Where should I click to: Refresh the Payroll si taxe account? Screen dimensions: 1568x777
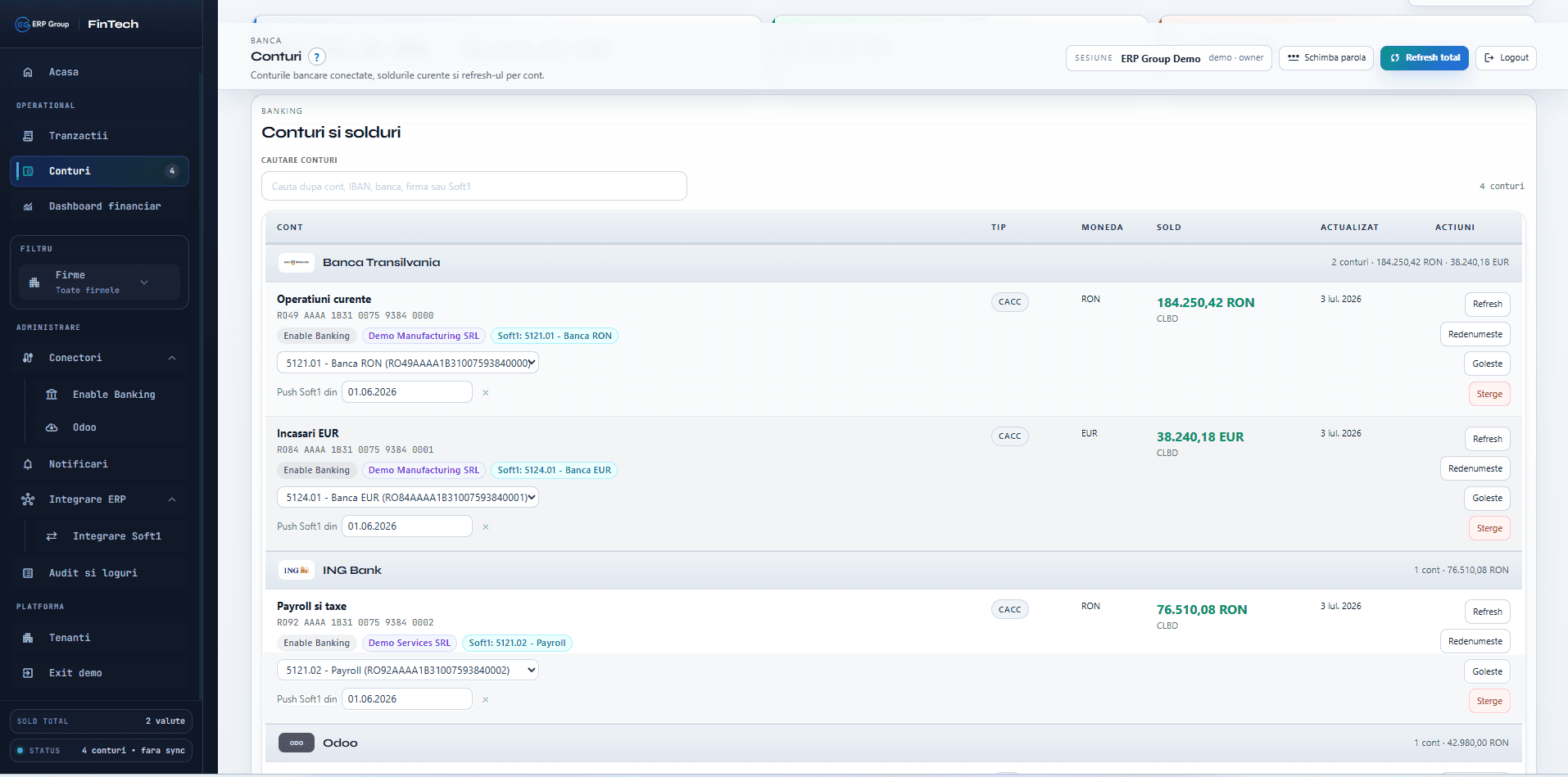pos(1487,612)
